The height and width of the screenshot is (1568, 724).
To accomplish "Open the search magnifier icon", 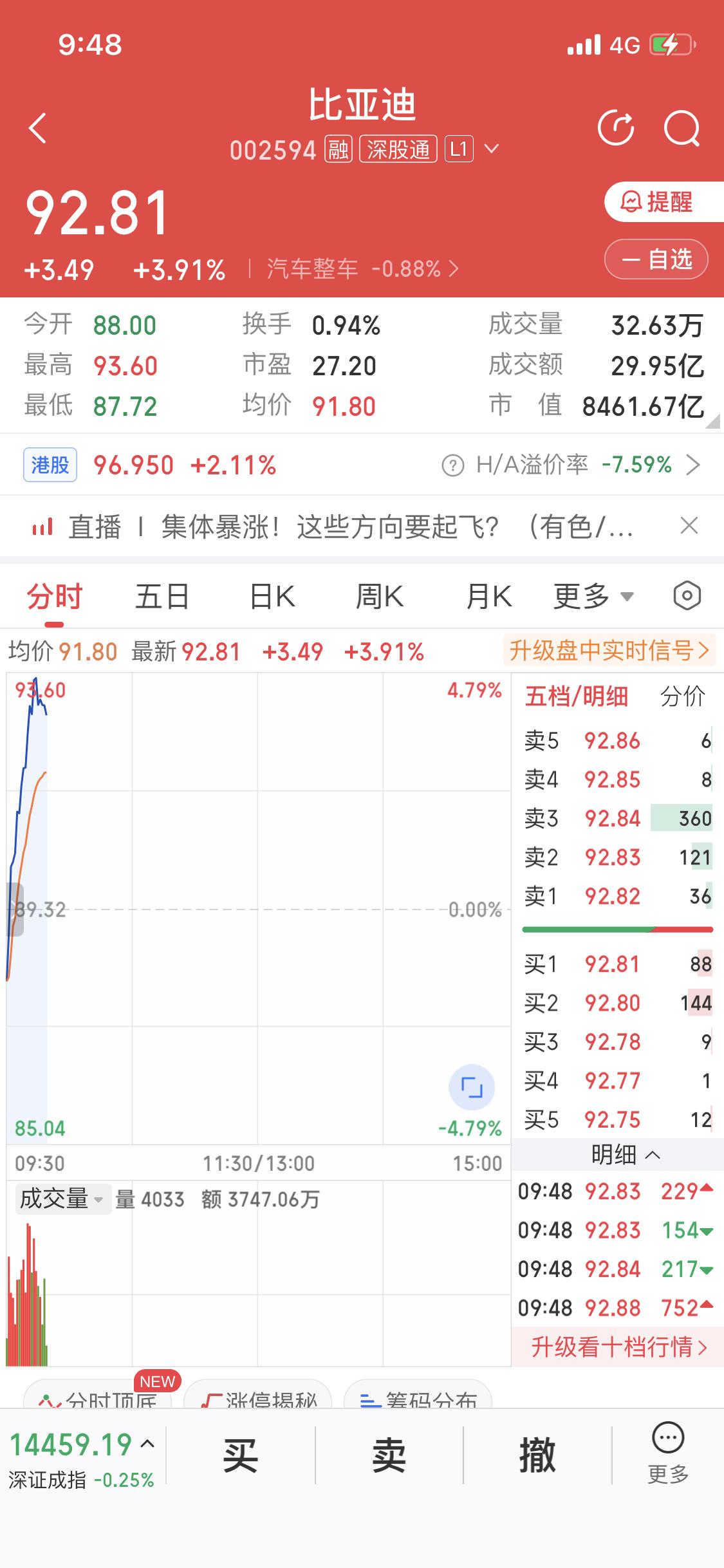I will click(682, 128).
